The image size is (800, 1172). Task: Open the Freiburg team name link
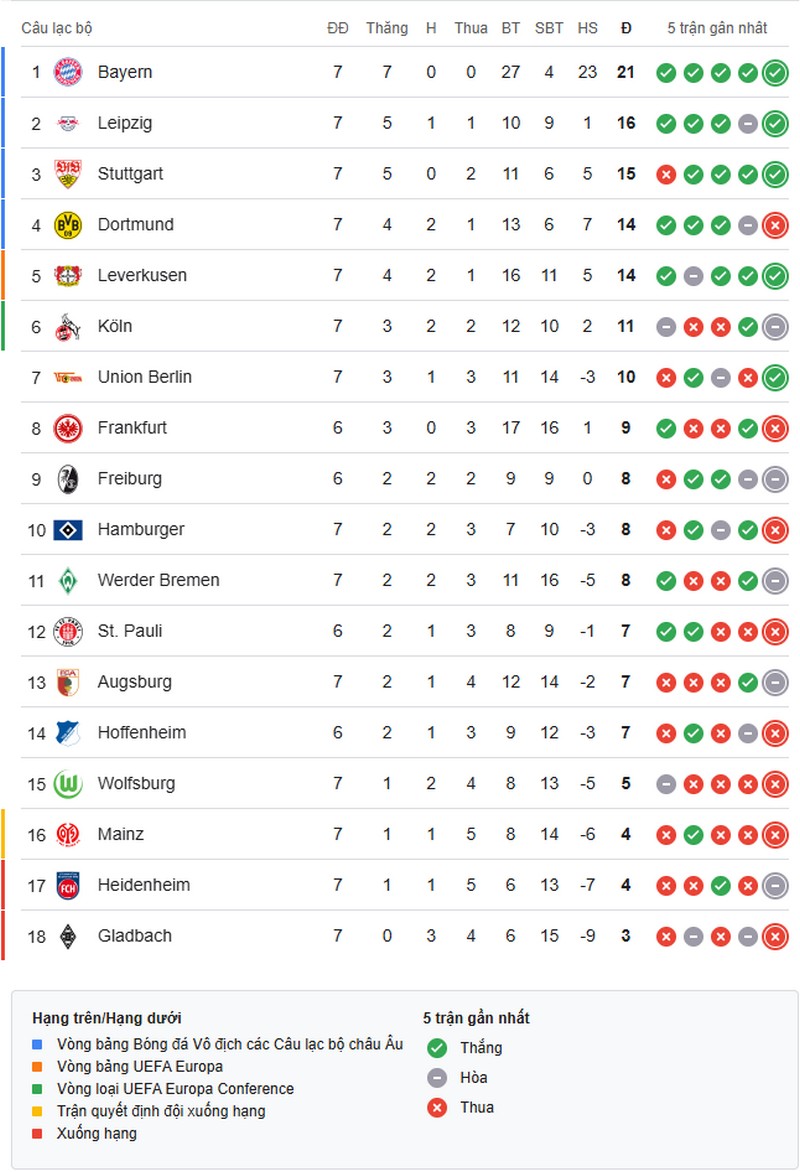[129, 479]
